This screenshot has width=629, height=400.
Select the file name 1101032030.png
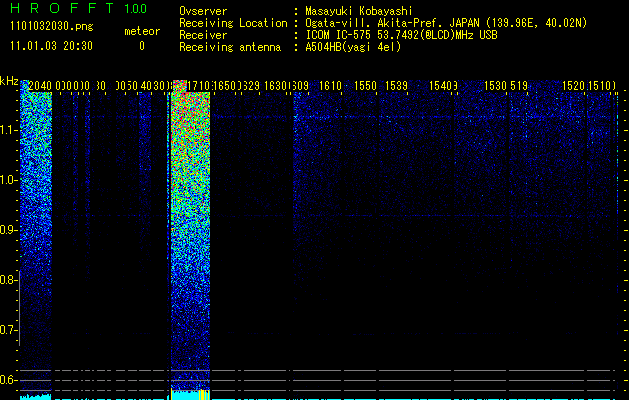(x=52, y=26)
